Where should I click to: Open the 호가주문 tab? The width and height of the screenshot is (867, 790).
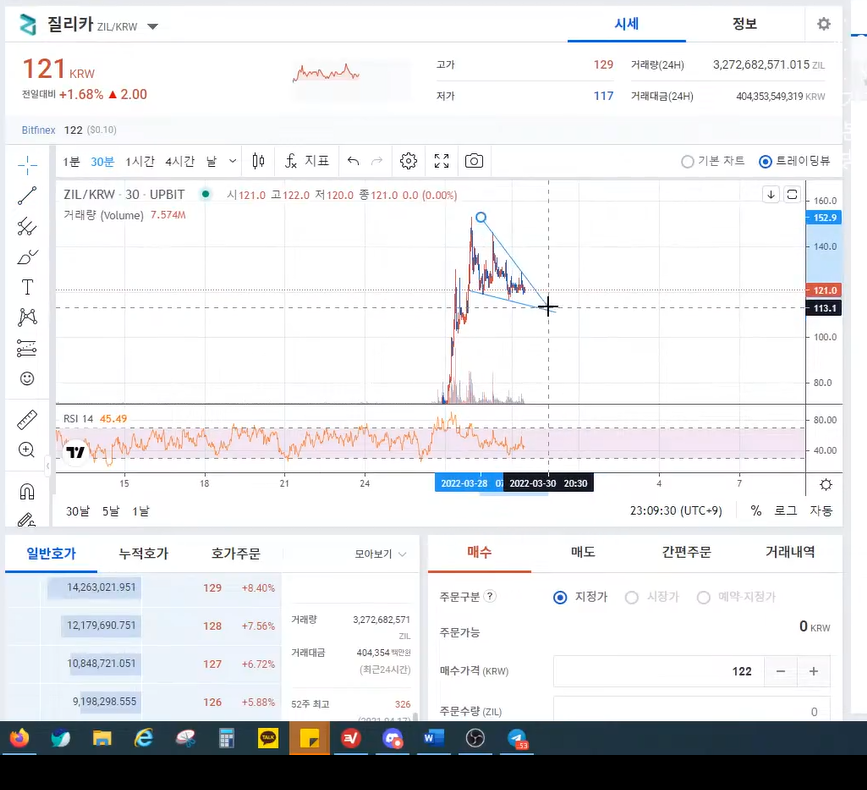coord(236,553)
